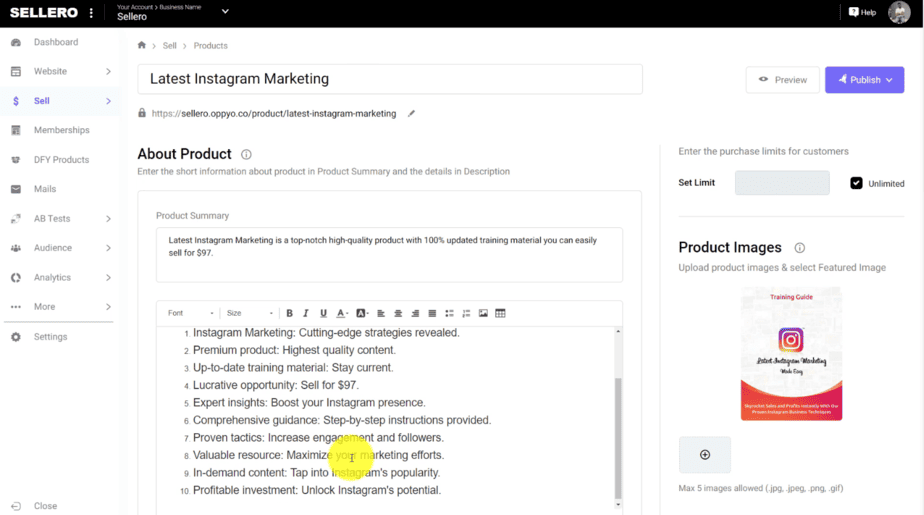Open the text color picker

(x=342, y=313)
